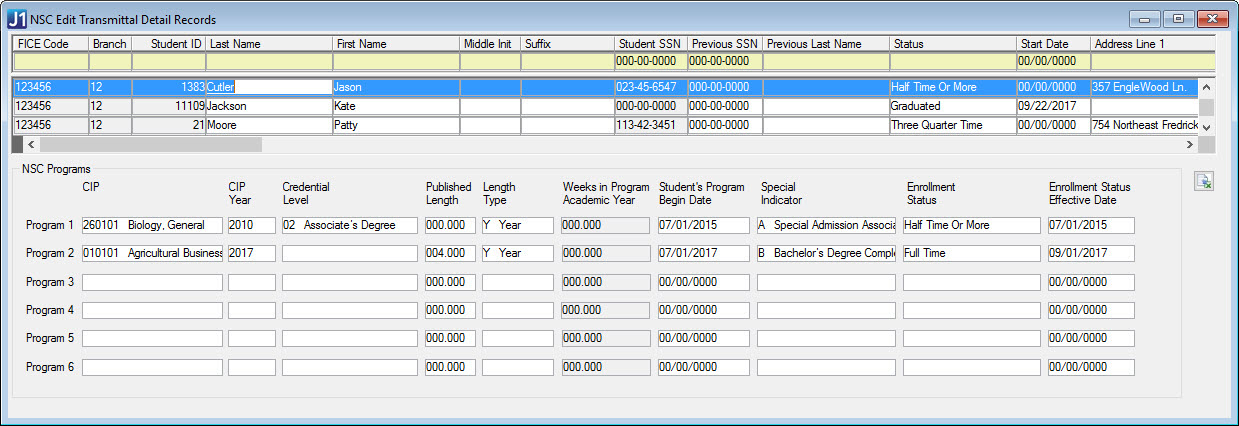Click the Export to Excel icon

point(1204,182)
